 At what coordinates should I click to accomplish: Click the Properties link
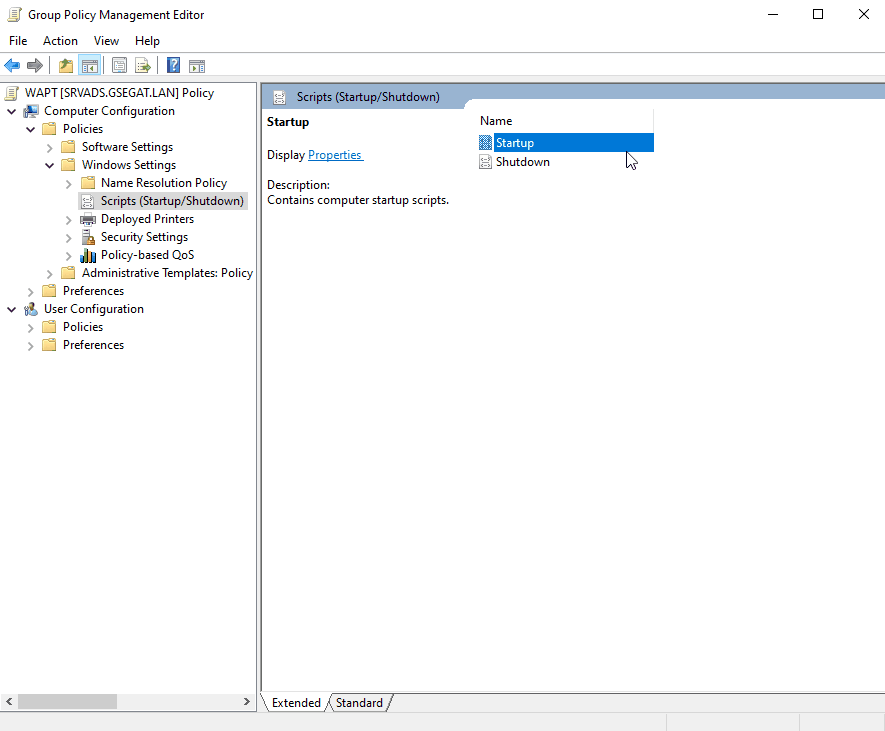click(334, 155)
